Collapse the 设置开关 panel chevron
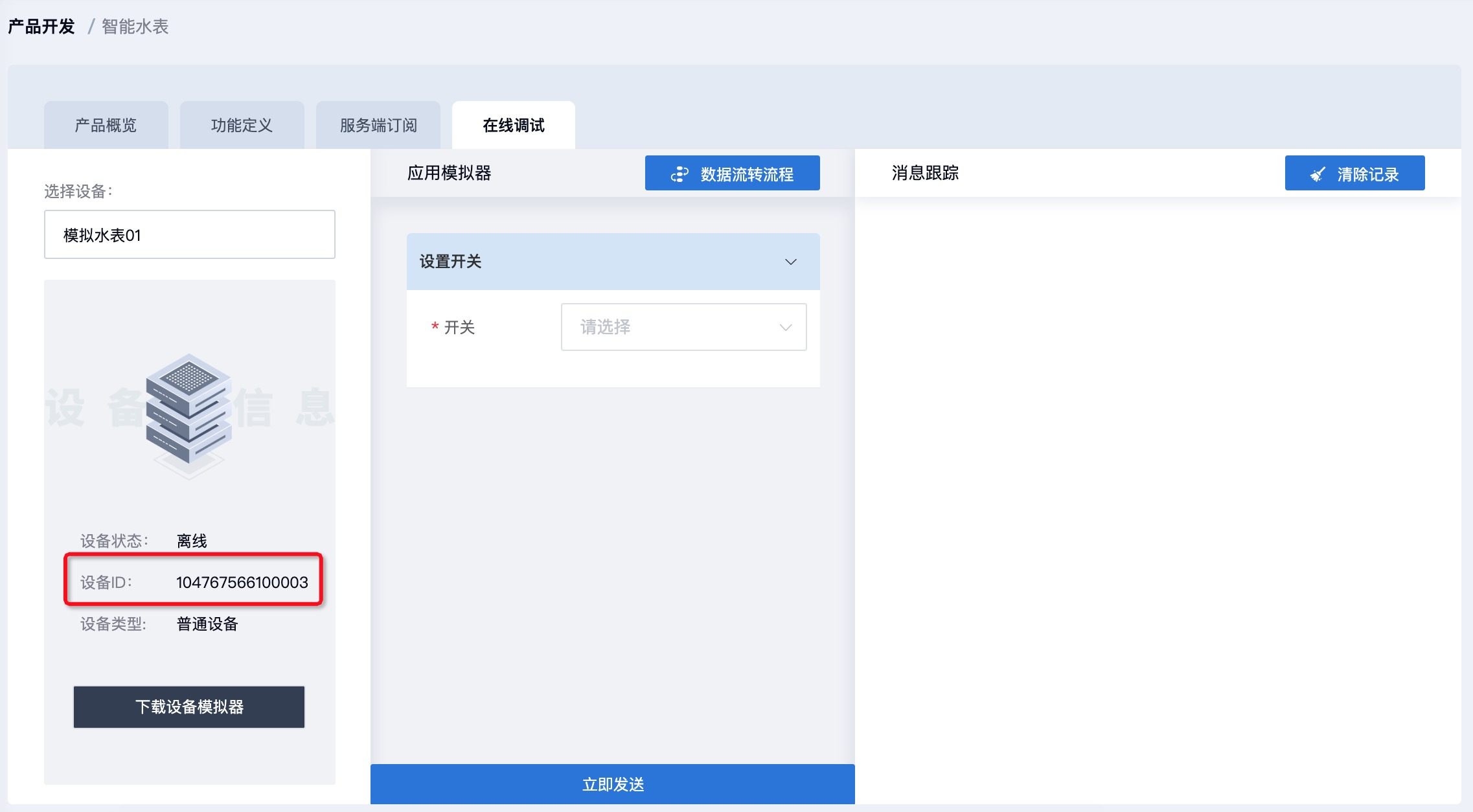The width and height of the screenshot is (1473, 812). [790, 262]
